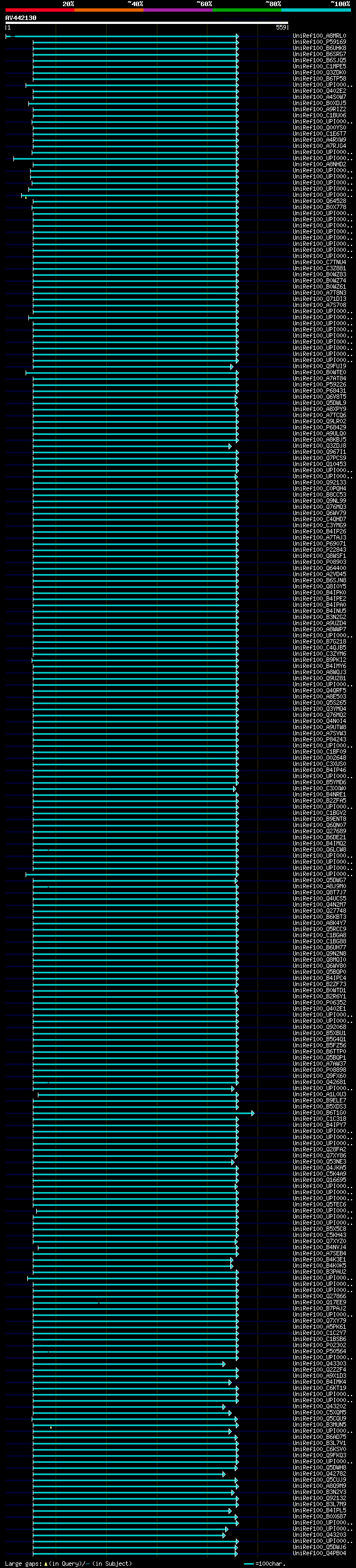Select hit label UniRef100_B6SRG7
This screenshot has height=1568, width=356.
(319, 54)
